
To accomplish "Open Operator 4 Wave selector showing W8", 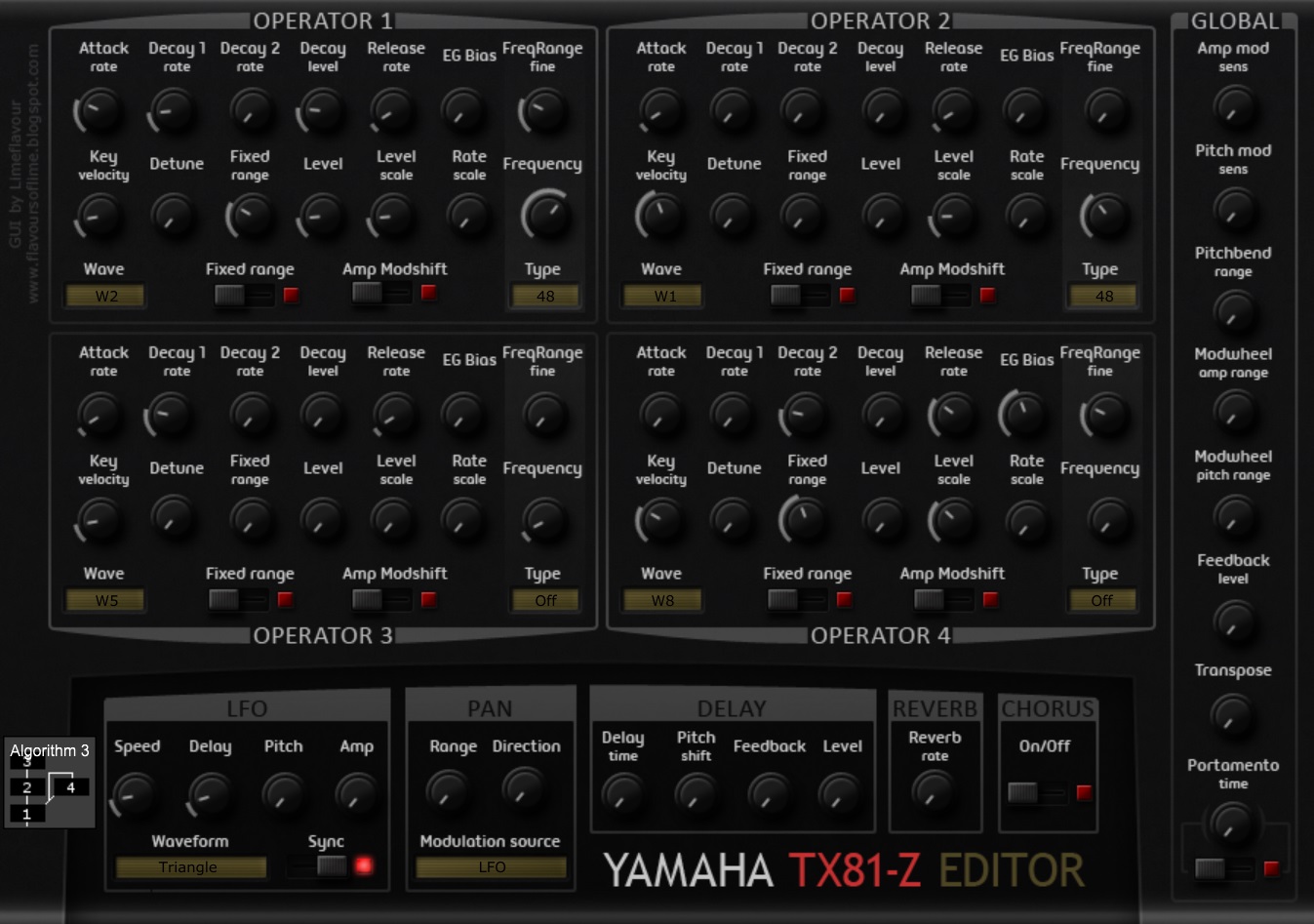I will click(x=663, y=601).
